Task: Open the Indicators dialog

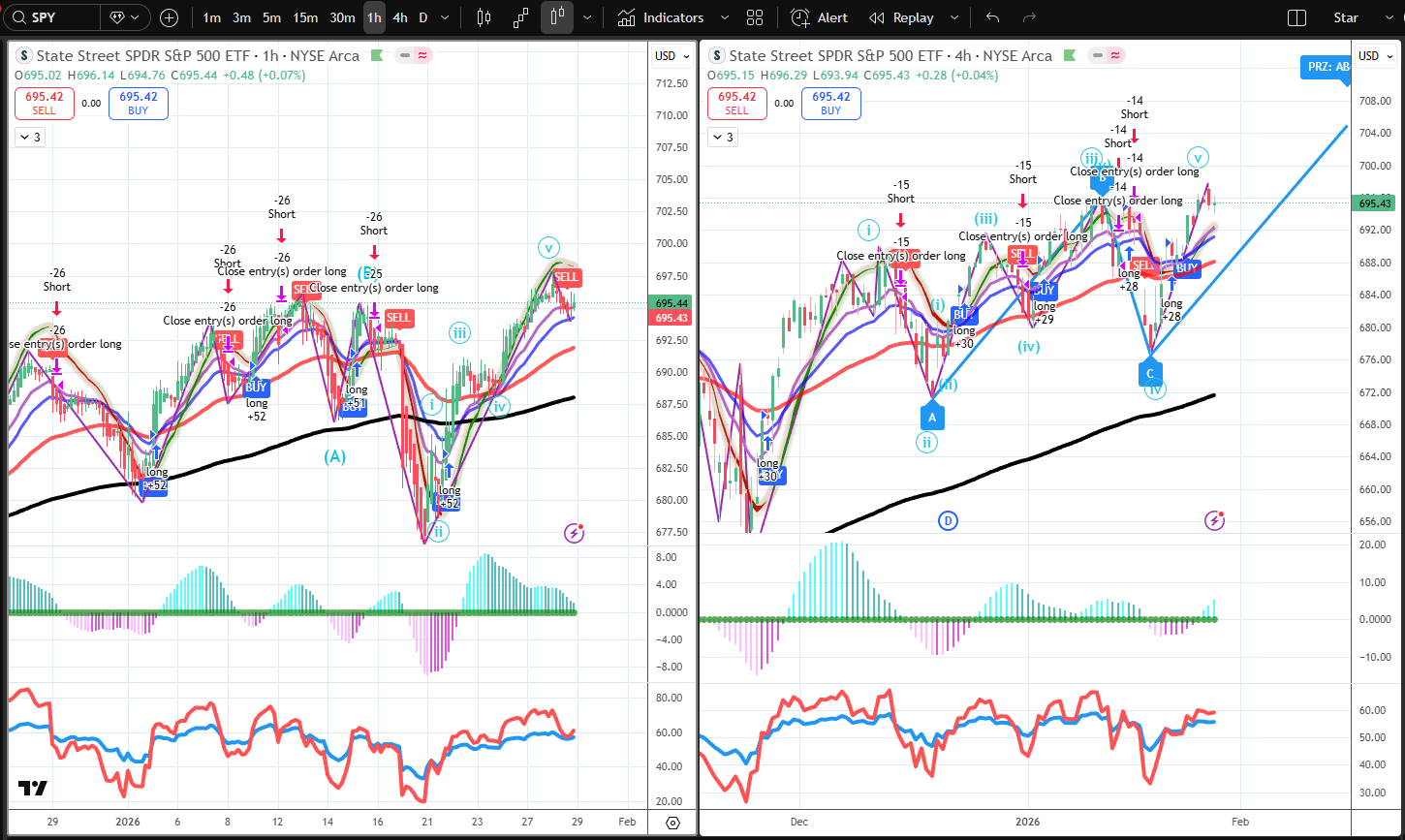Action: coord(661,17)
